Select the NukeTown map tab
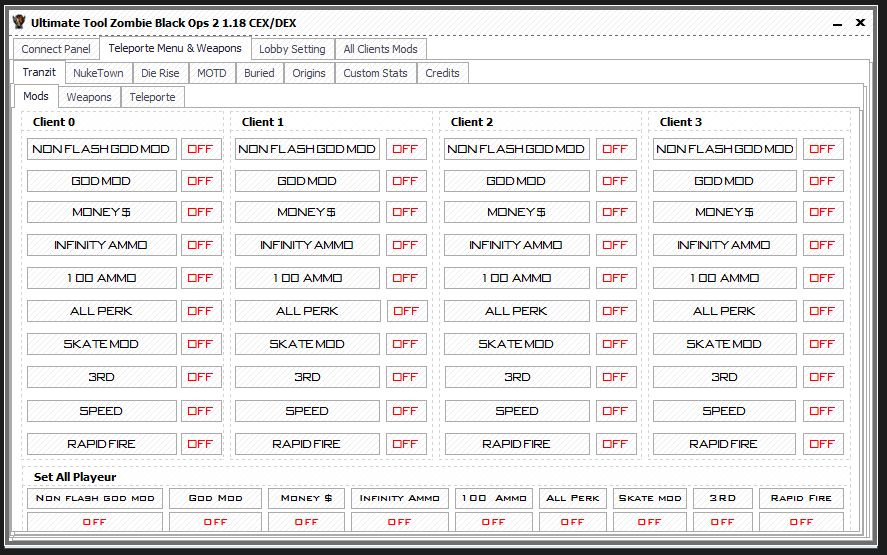887x555 pixels. (98, 73)
